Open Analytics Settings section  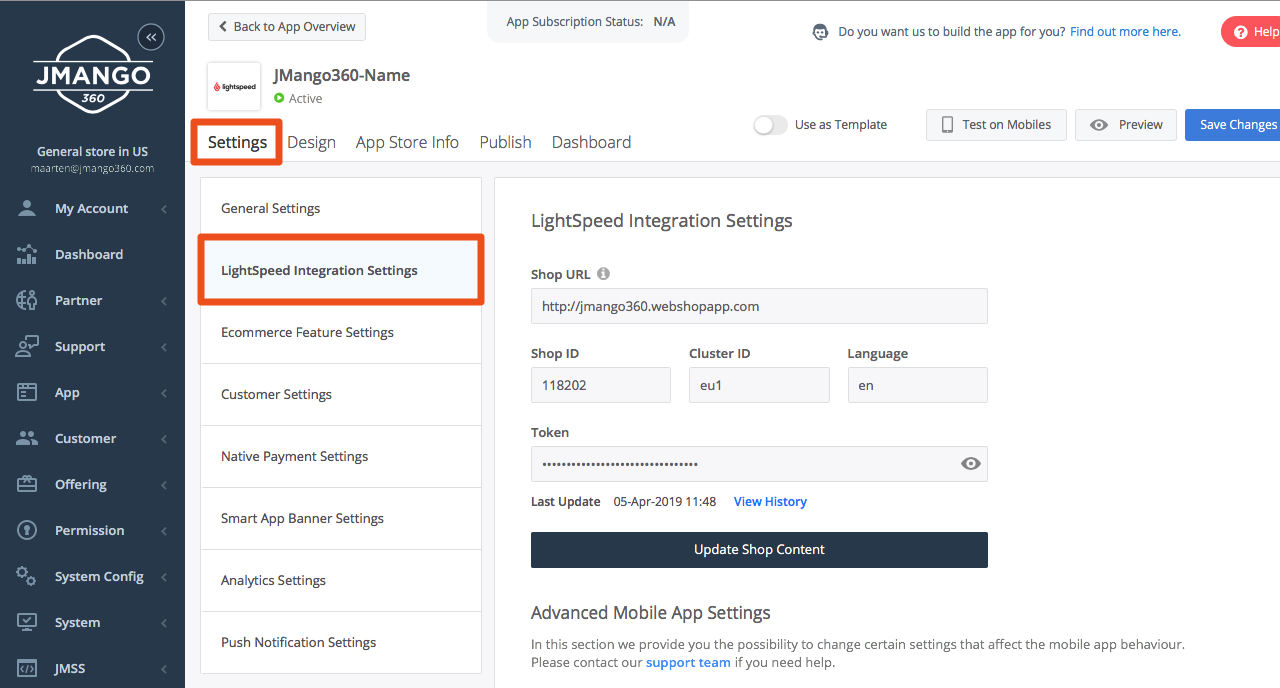pyautogui.click(x=341, y=580)
